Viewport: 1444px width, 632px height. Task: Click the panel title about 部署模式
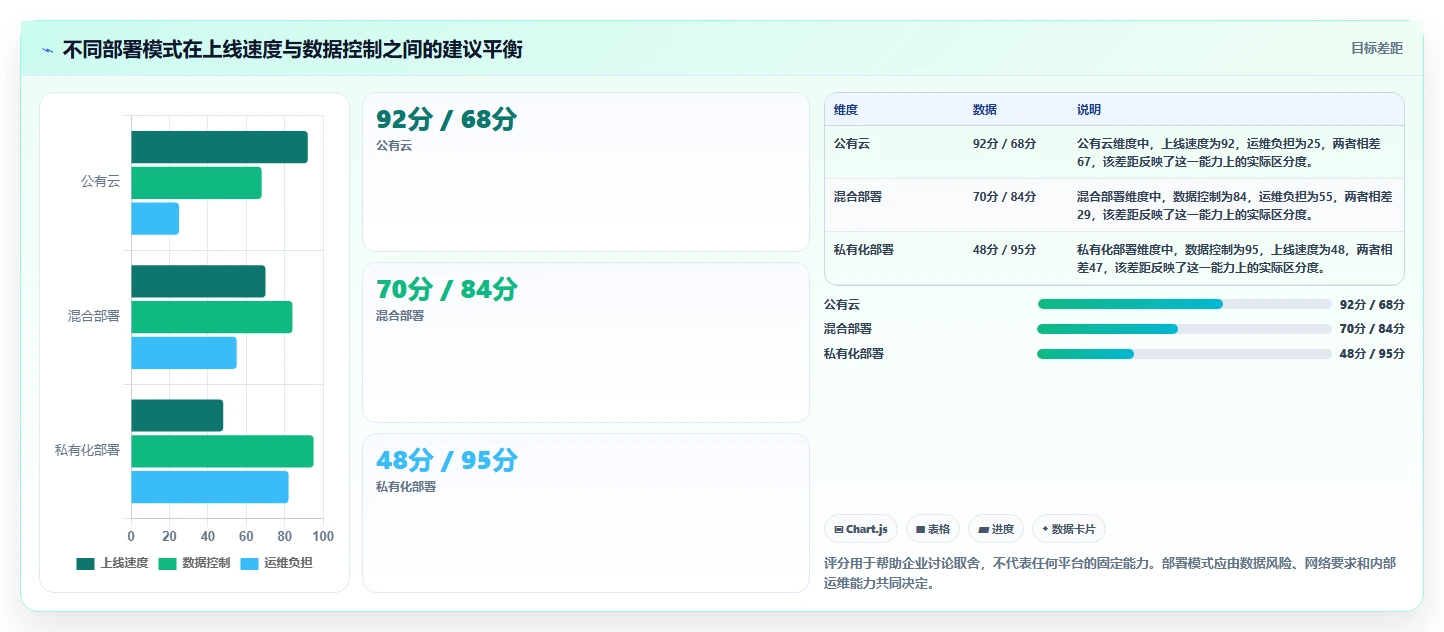coord(292,50)
